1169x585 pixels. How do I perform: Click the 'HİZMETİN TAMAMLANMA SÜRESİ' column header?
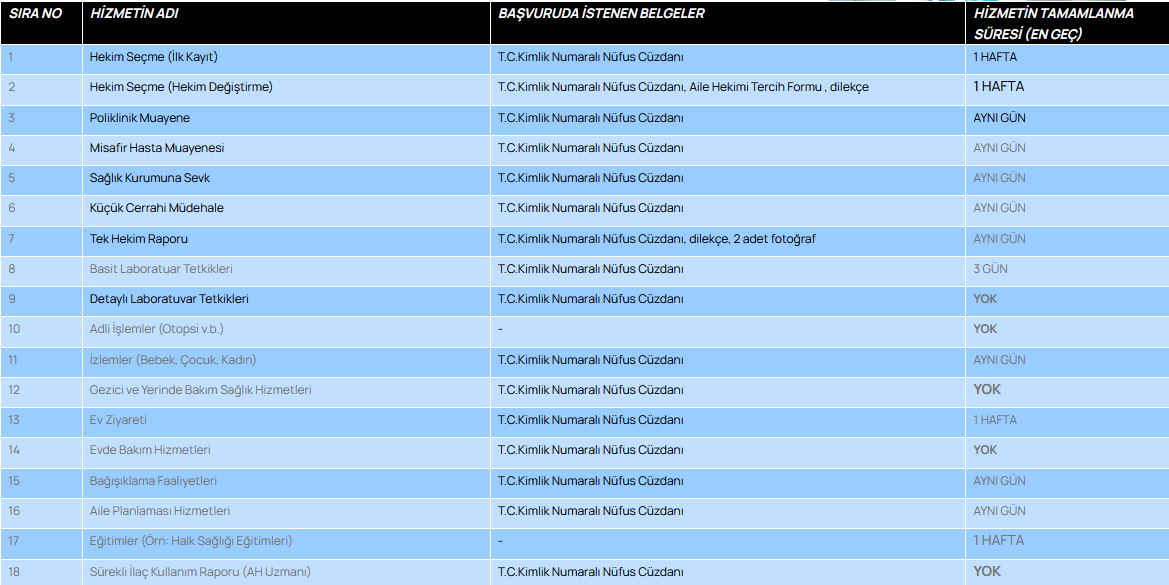click(x=1053, y=23)
